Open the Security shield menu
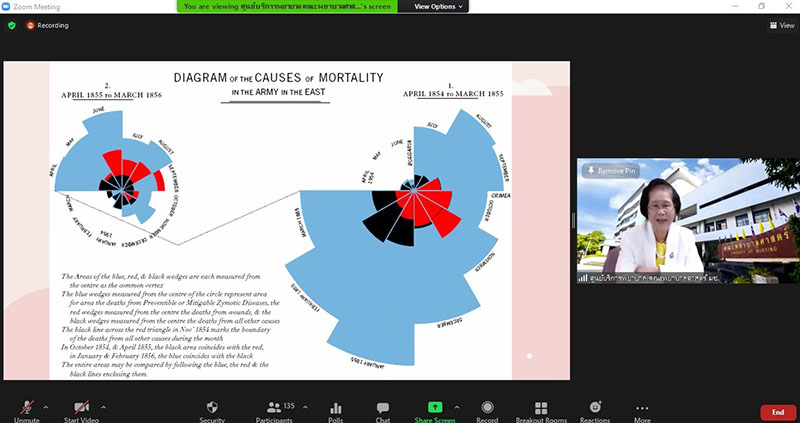The height and width of the screenshot is (423, 800). (x=212, y=411)
